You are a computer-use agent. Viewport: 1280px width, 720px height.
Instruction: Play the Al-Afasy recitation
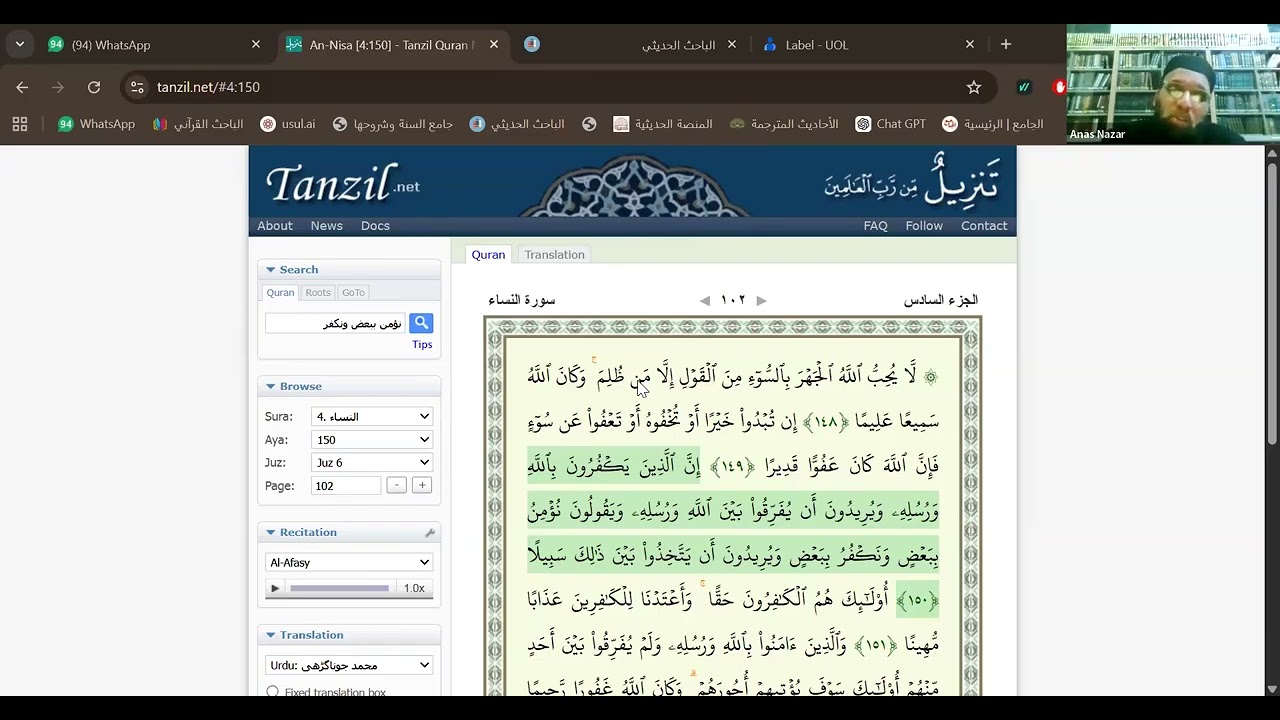(275, 588)
